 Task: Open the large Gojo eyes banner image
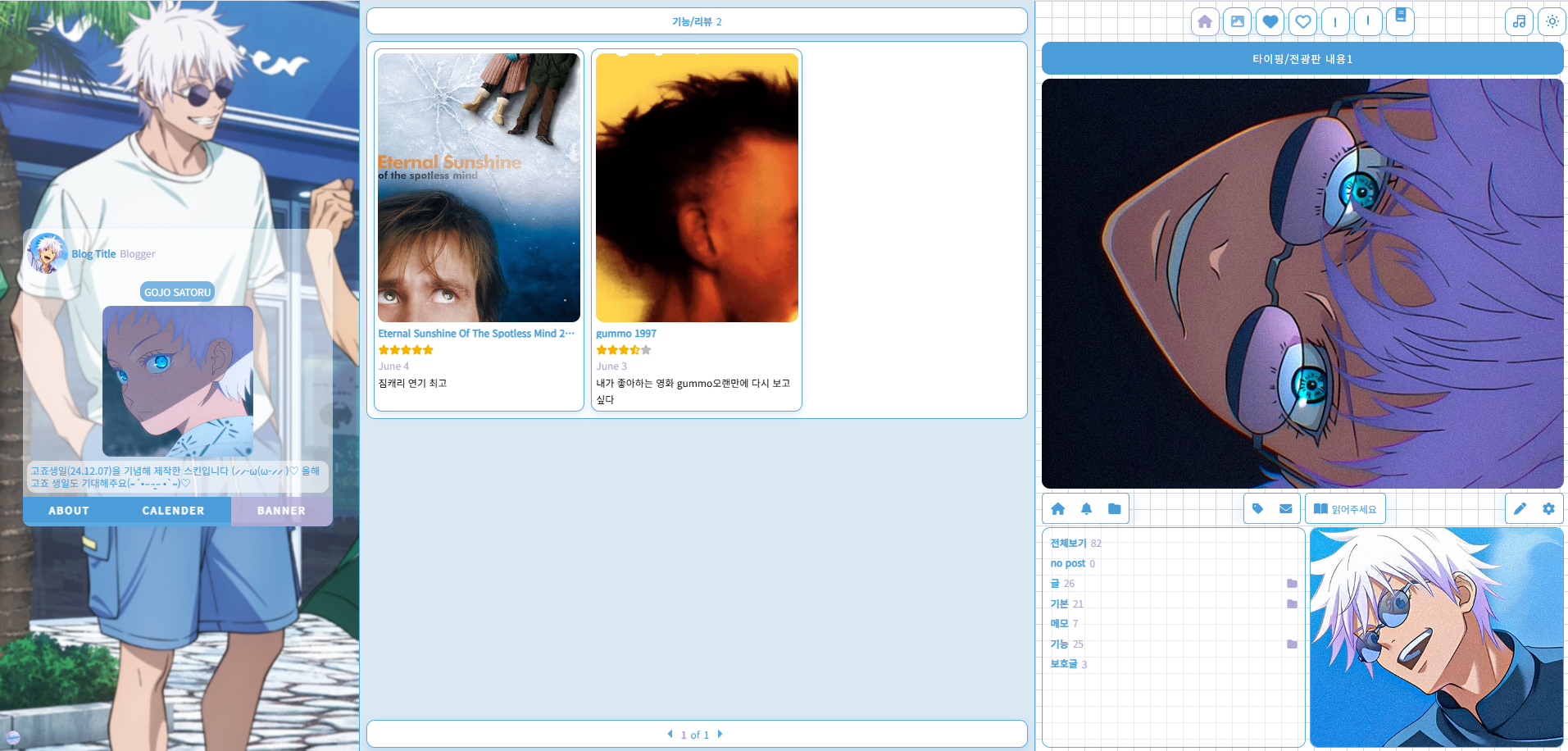pos(1302,284)
